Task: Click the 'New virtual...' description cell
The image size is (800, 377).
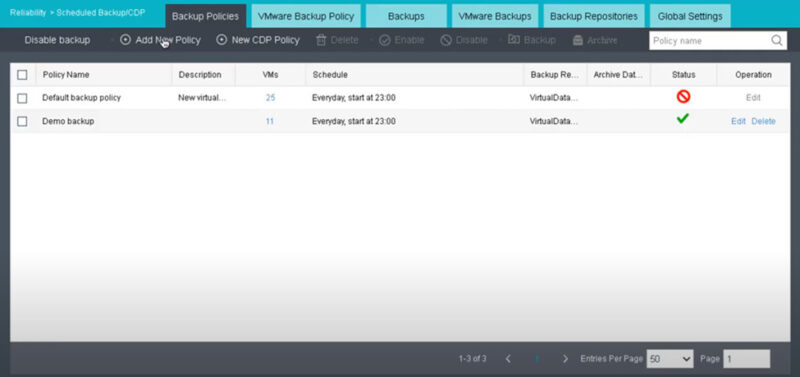Action: click(202, 97)
